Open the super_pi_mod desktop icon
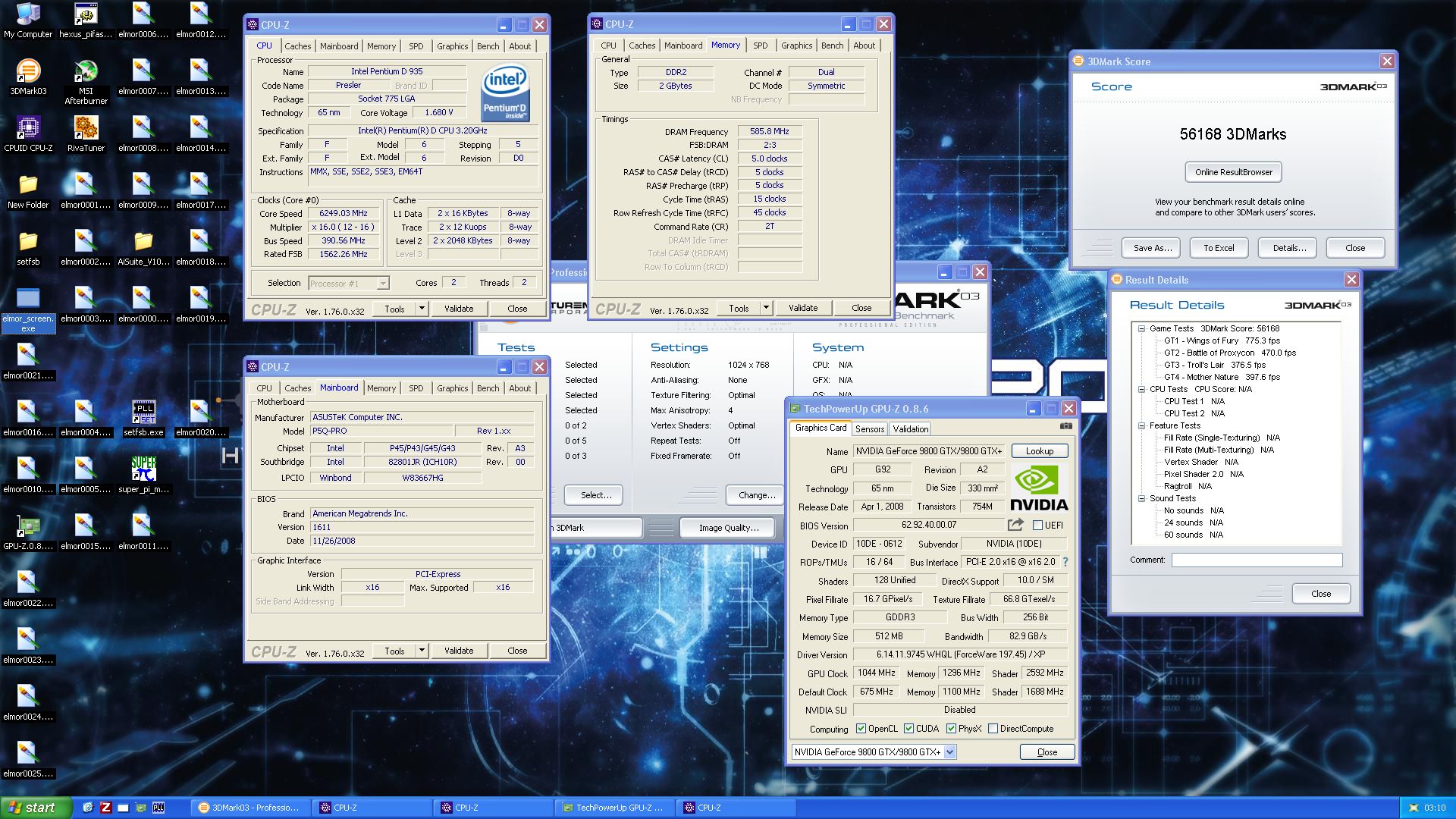The image size is (1456, 819). click(x=143, y=476)
